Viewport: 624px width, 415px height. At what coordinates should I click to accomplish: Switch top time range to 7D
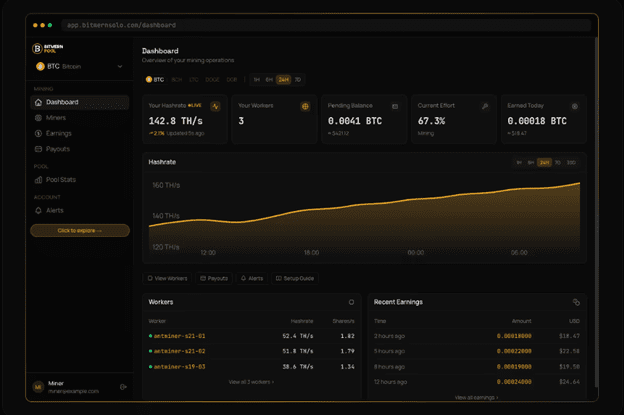coord(298,79)
